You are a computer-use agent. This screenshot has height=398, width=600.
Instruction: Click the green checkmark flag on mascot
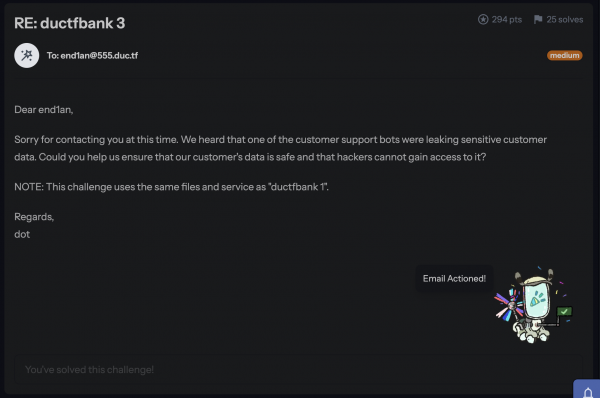coord(564,311)
